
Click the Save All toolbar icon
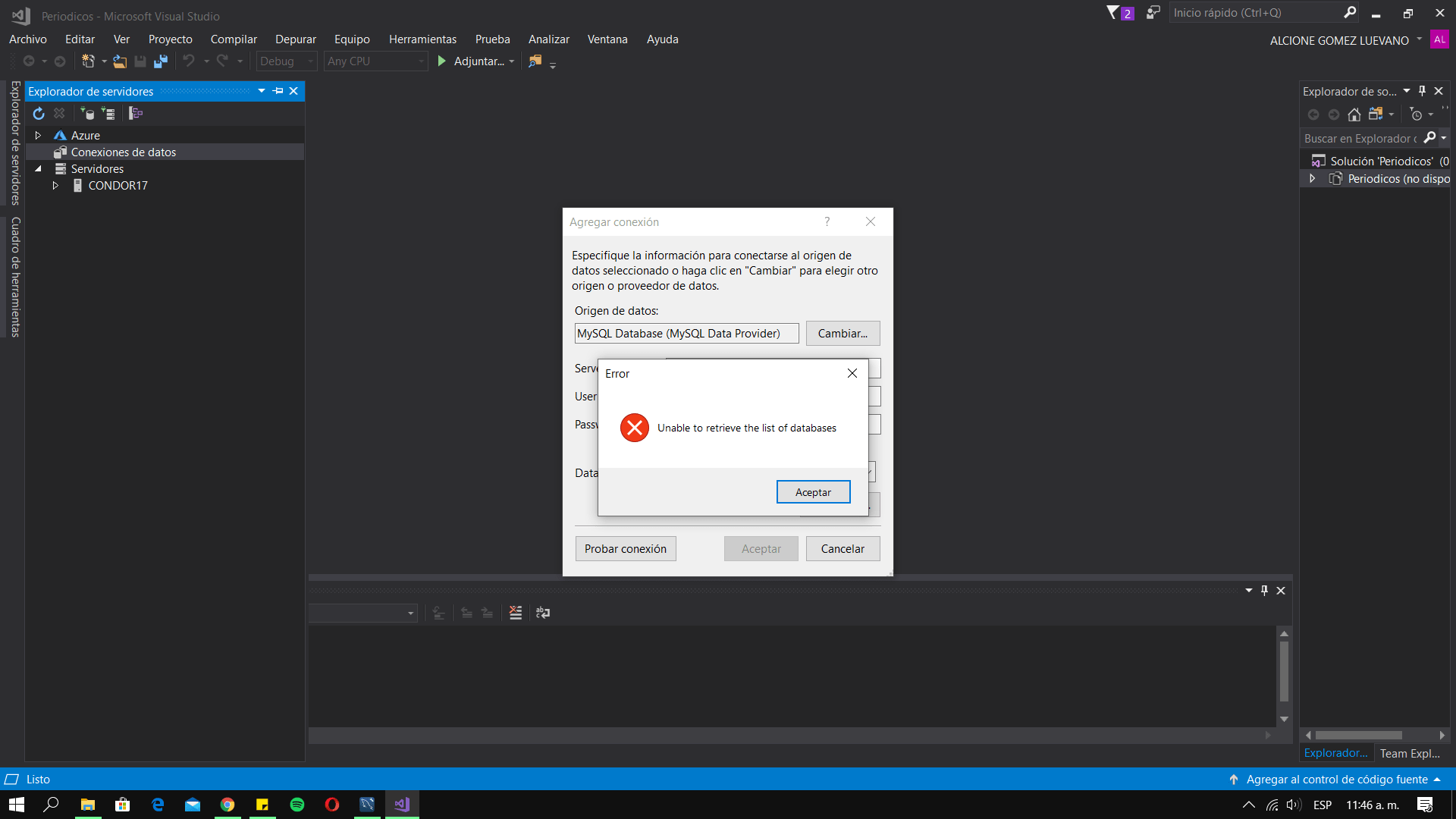[161, 61]
